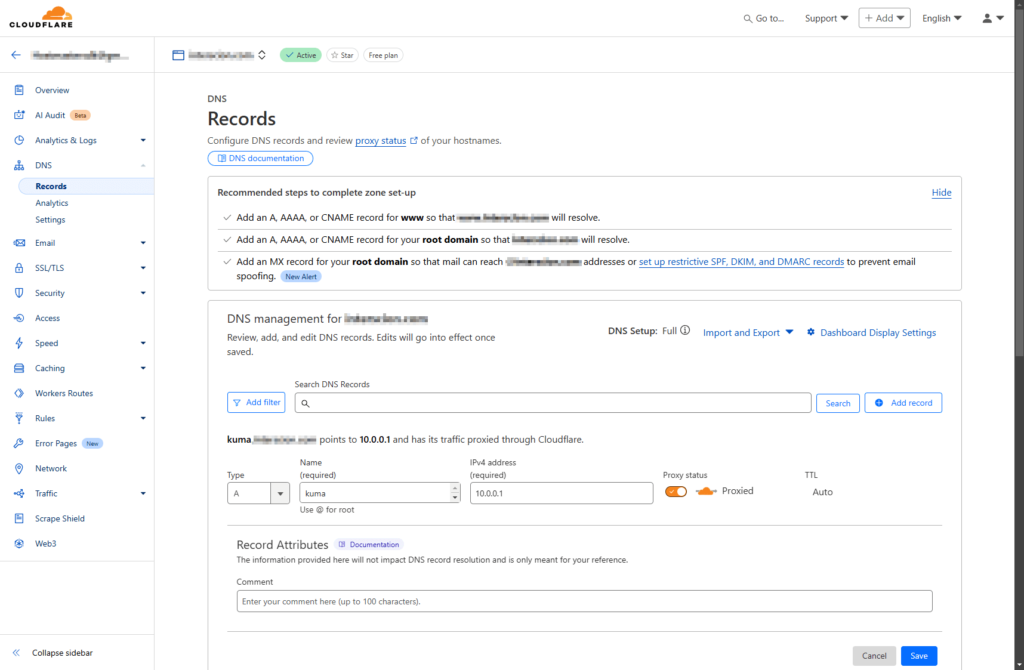1024x670 pixels.
Task: Click the IPv4 address field
Action: tap(562, 493)
